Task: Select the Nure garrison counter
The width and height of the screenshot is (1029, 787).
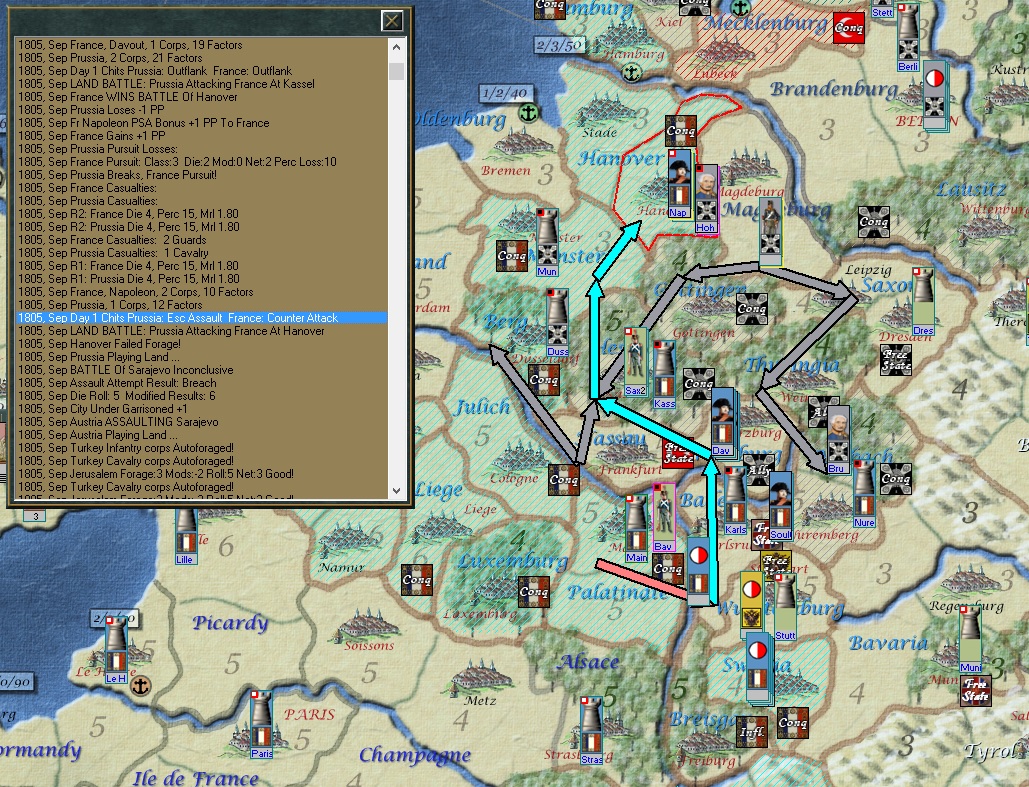Action: click(x=864, y=494)
